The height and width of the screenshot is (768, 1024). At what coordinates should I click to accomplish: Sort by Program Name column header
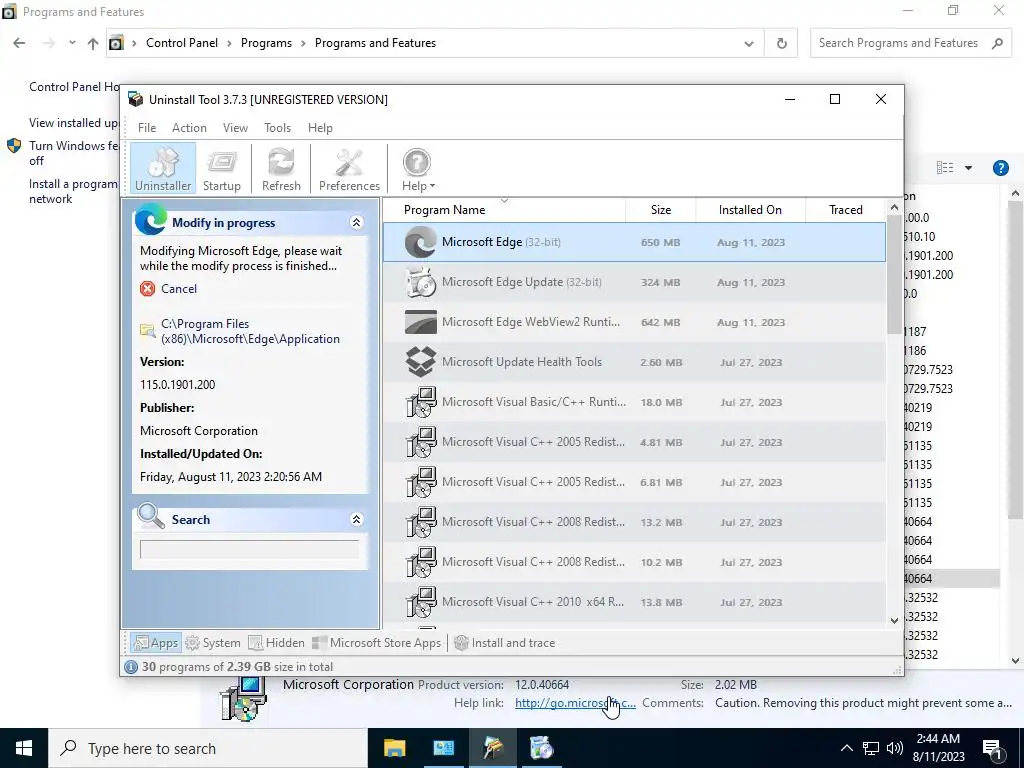pyautogui.click(x=504, y=210)
